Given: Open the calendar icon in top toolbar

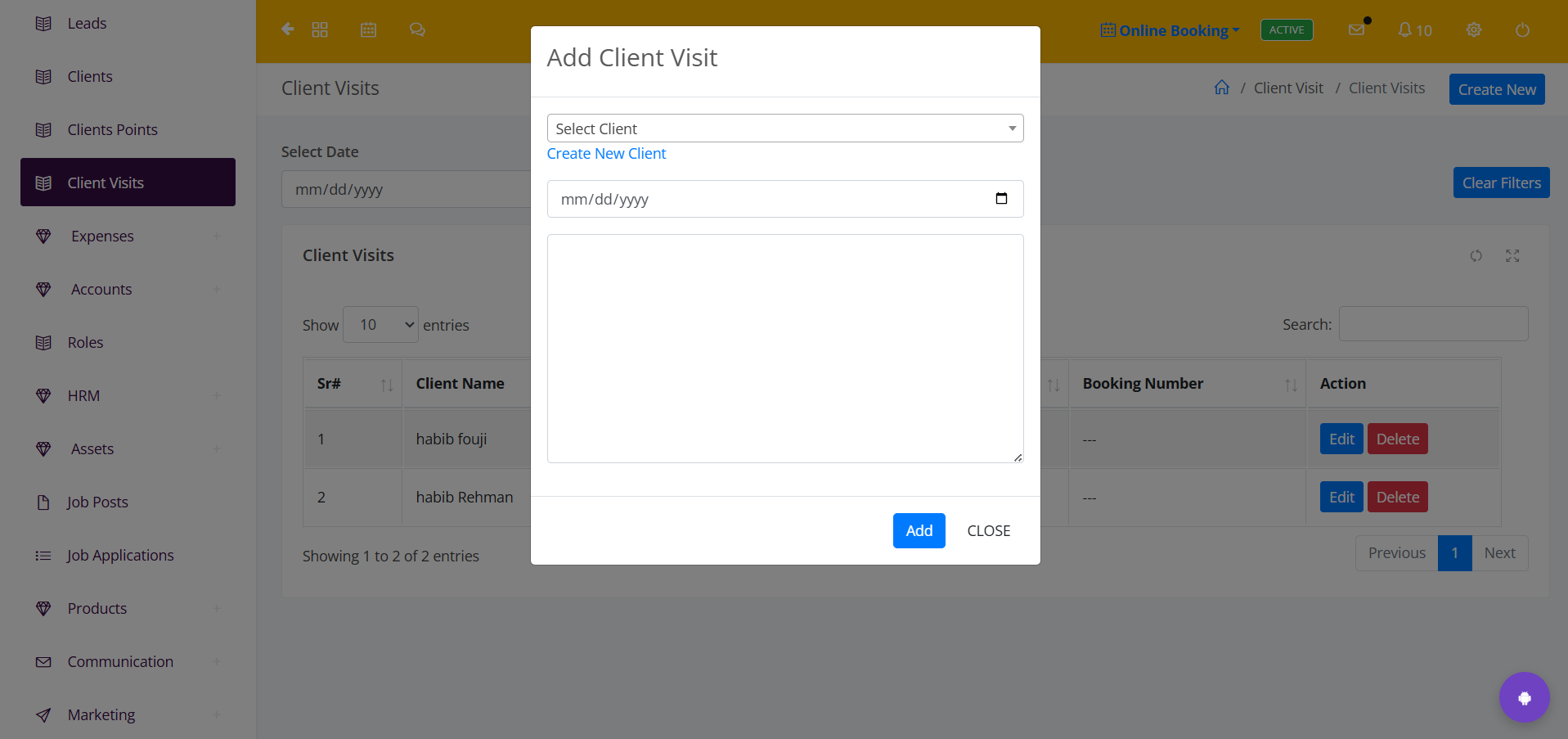Looking at the screenshot, I should (x=369, y=29).
